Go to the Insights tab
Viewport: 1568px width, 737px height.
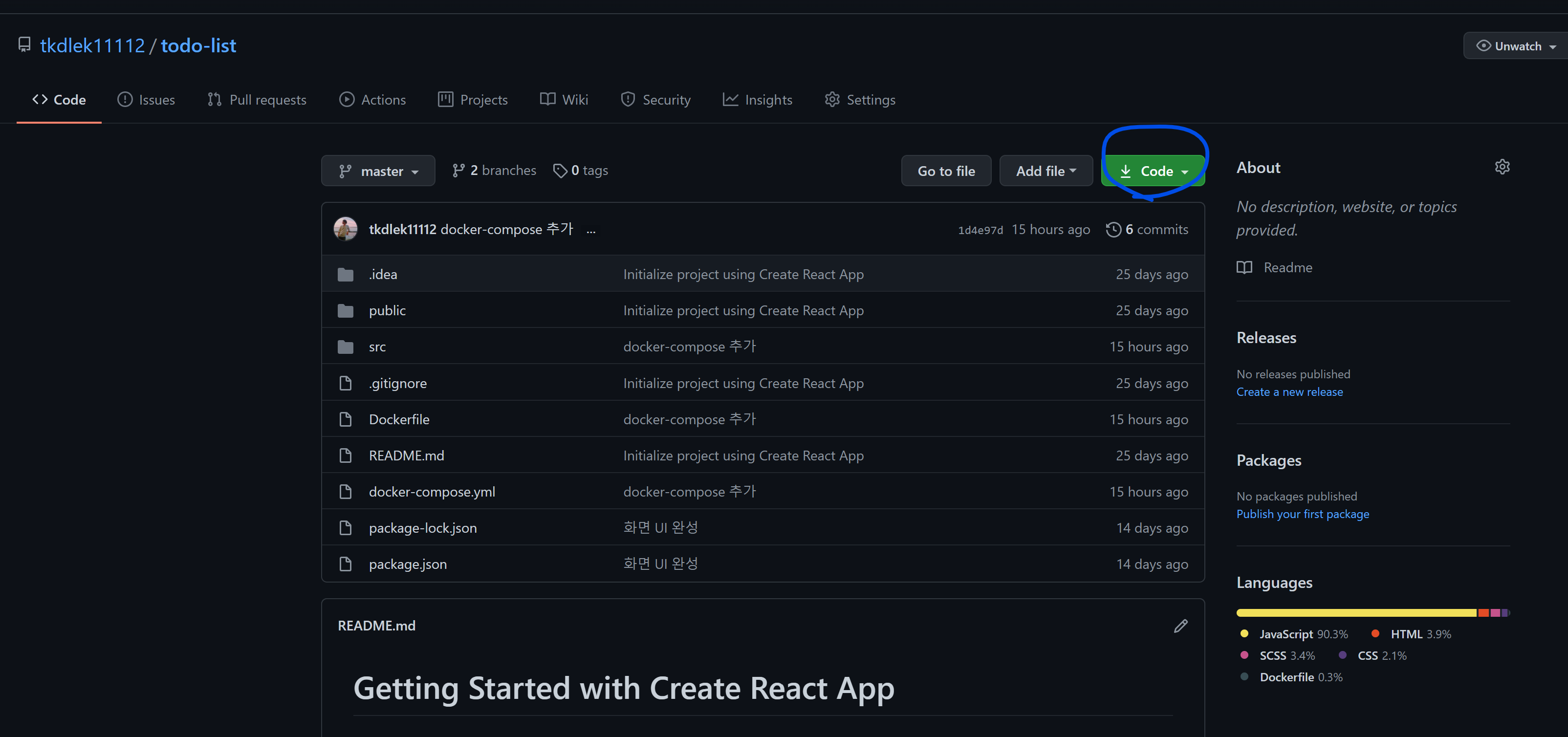point(757,100)
